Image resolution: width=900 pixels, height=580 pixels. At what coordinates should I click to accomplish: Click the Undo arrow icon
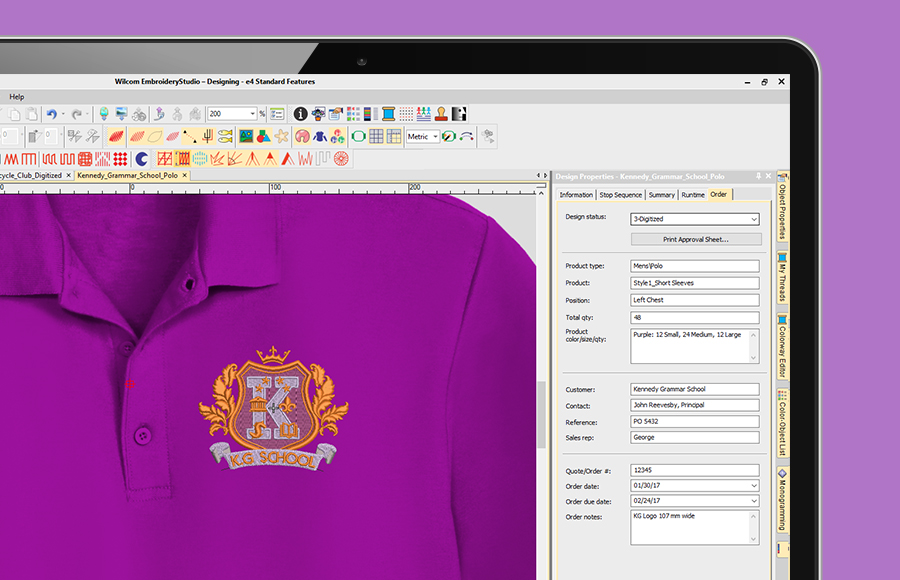(50, 113)
